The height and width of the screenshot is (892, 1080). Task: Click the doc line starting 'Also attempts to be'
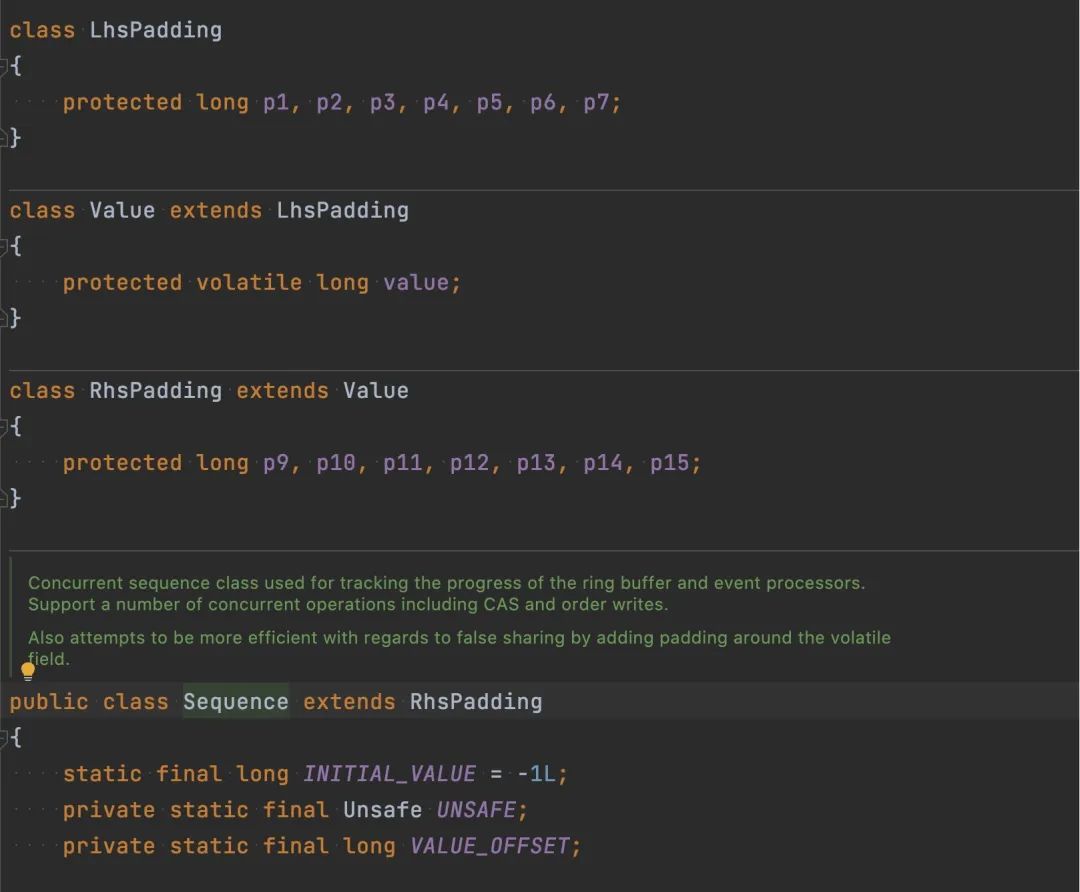459,638
